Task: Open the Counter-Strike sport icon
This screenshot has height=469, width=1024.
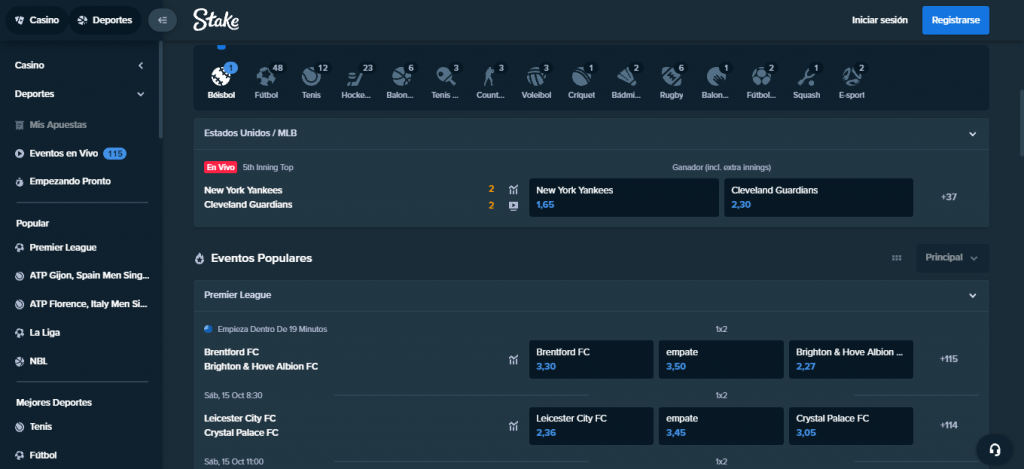Action: (490, 77)
